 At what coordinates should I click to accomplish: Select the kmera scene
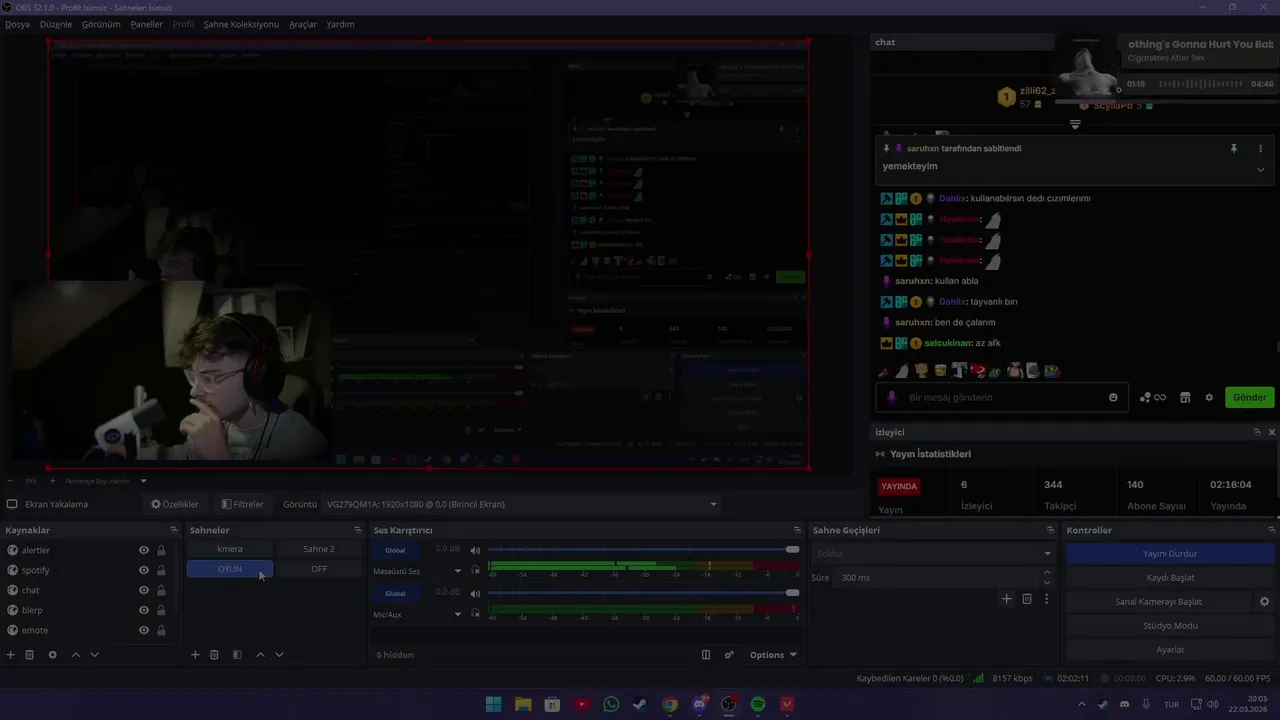(230, 549)
